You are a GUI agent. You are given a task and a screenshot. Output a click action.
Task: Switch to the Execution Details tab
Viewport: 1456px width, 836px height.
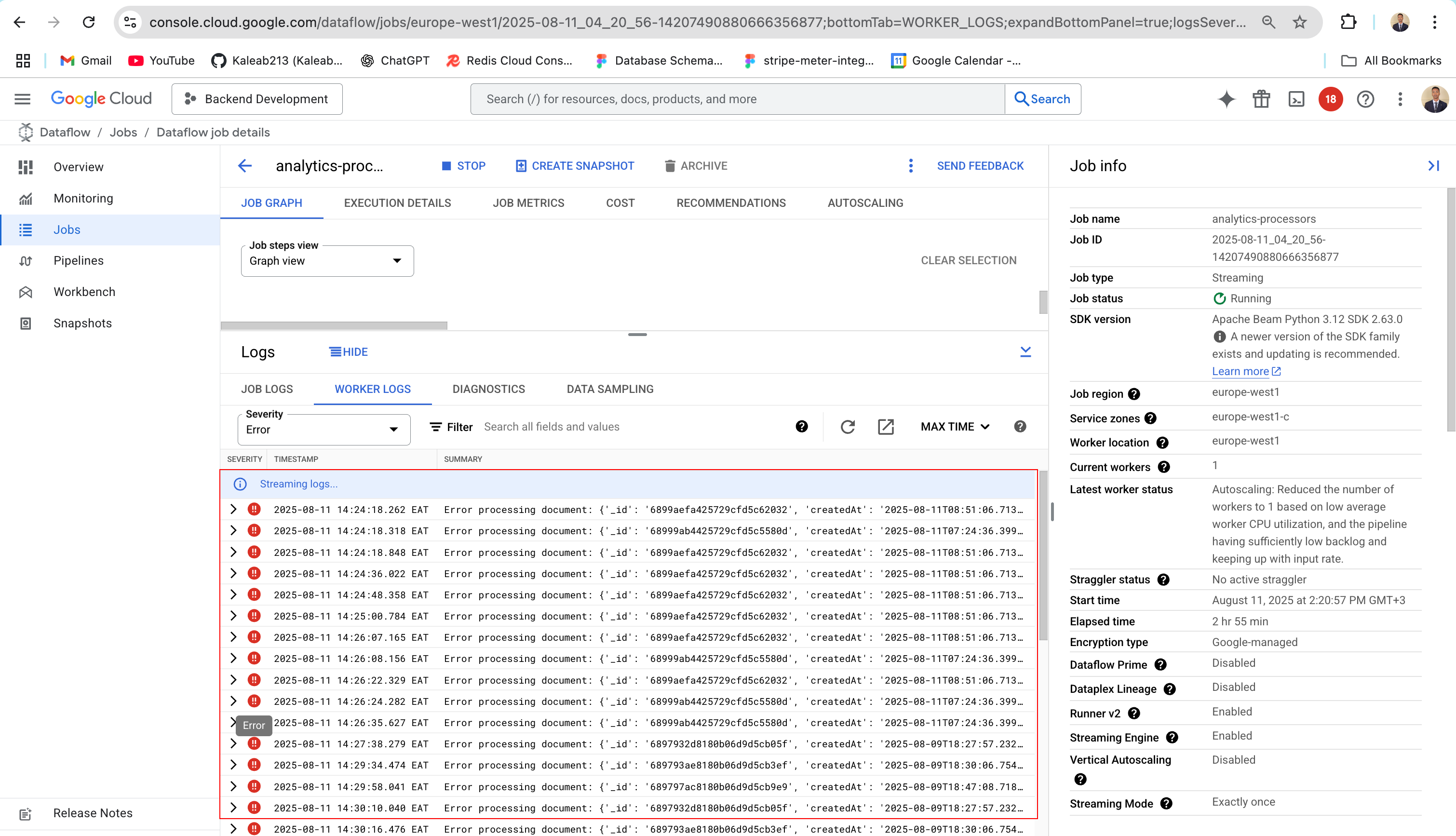pos(397,203)
